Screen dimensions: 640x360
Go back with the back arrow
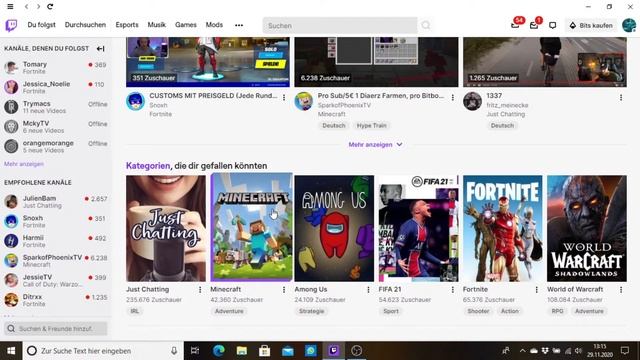(x=27, y=7)
